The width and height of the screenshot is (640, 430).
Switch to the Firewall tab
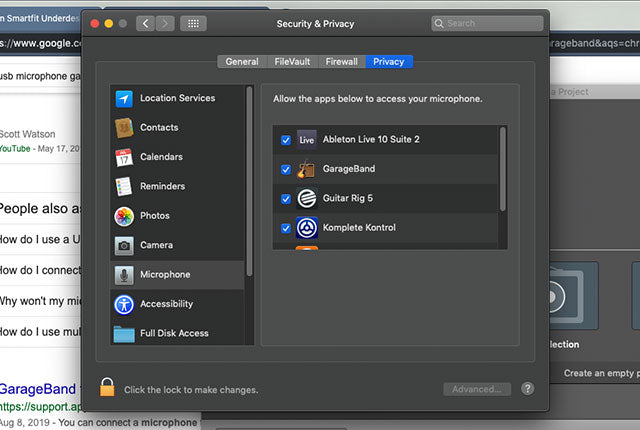click(x=341, y=62)
